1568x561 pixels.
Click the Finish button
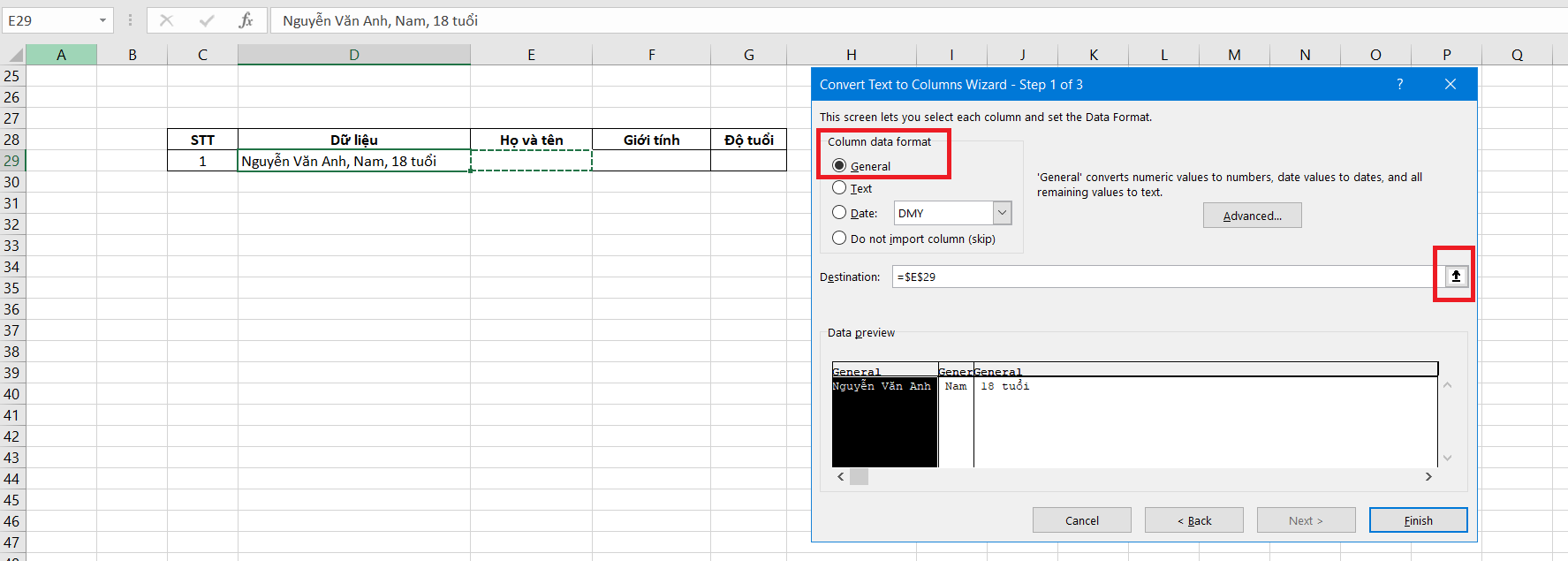[1418, 520]
